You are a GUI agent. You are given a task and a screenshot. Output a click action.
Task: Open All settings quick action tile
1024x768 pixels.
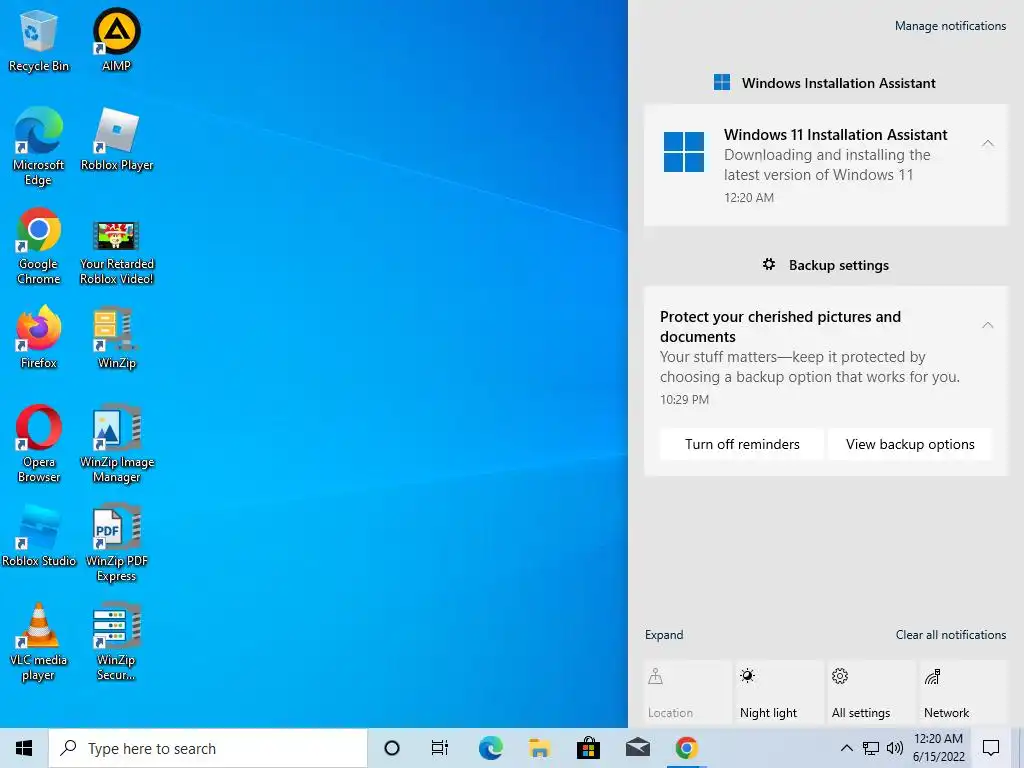[x=871, y=694]
